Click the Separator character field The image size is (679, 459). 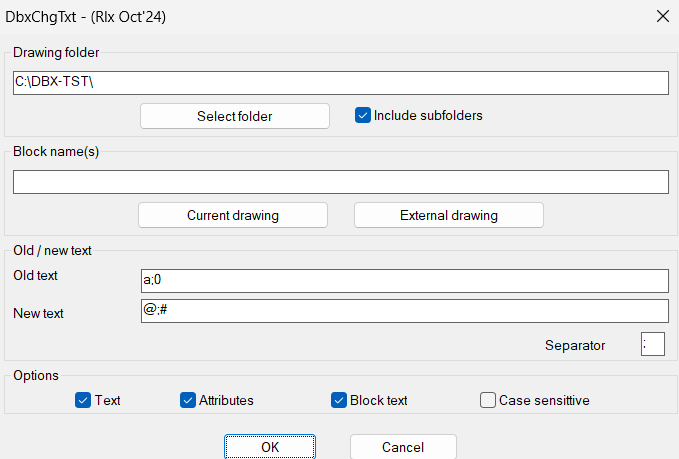652,345
